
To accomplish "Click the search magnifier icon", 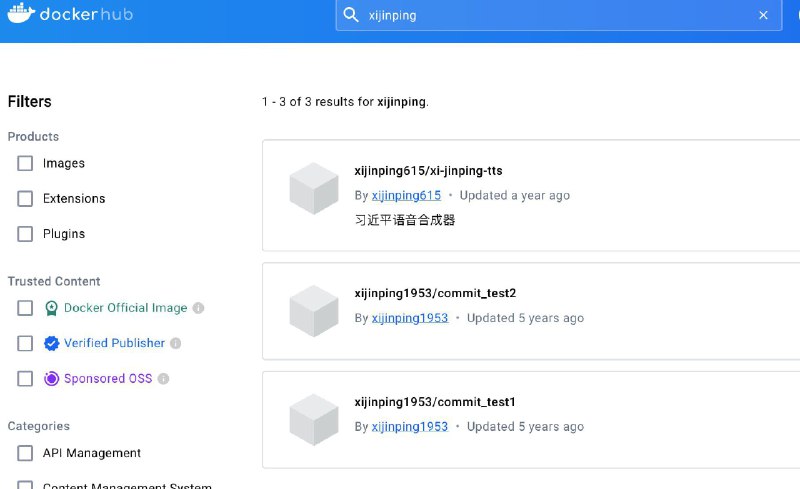I will (351, 15).
